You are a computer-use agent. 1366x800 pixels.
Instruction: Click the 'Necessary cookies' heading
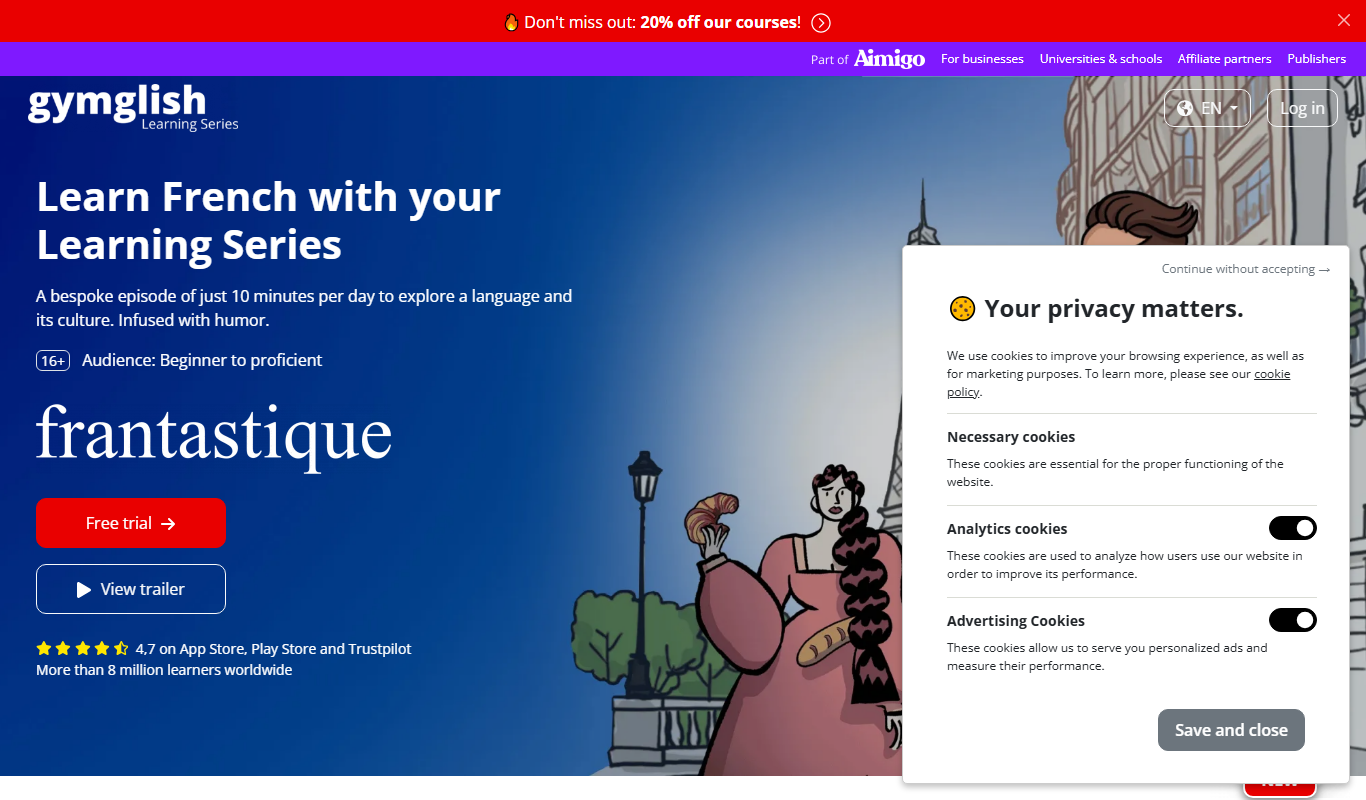coord(1011,437)
